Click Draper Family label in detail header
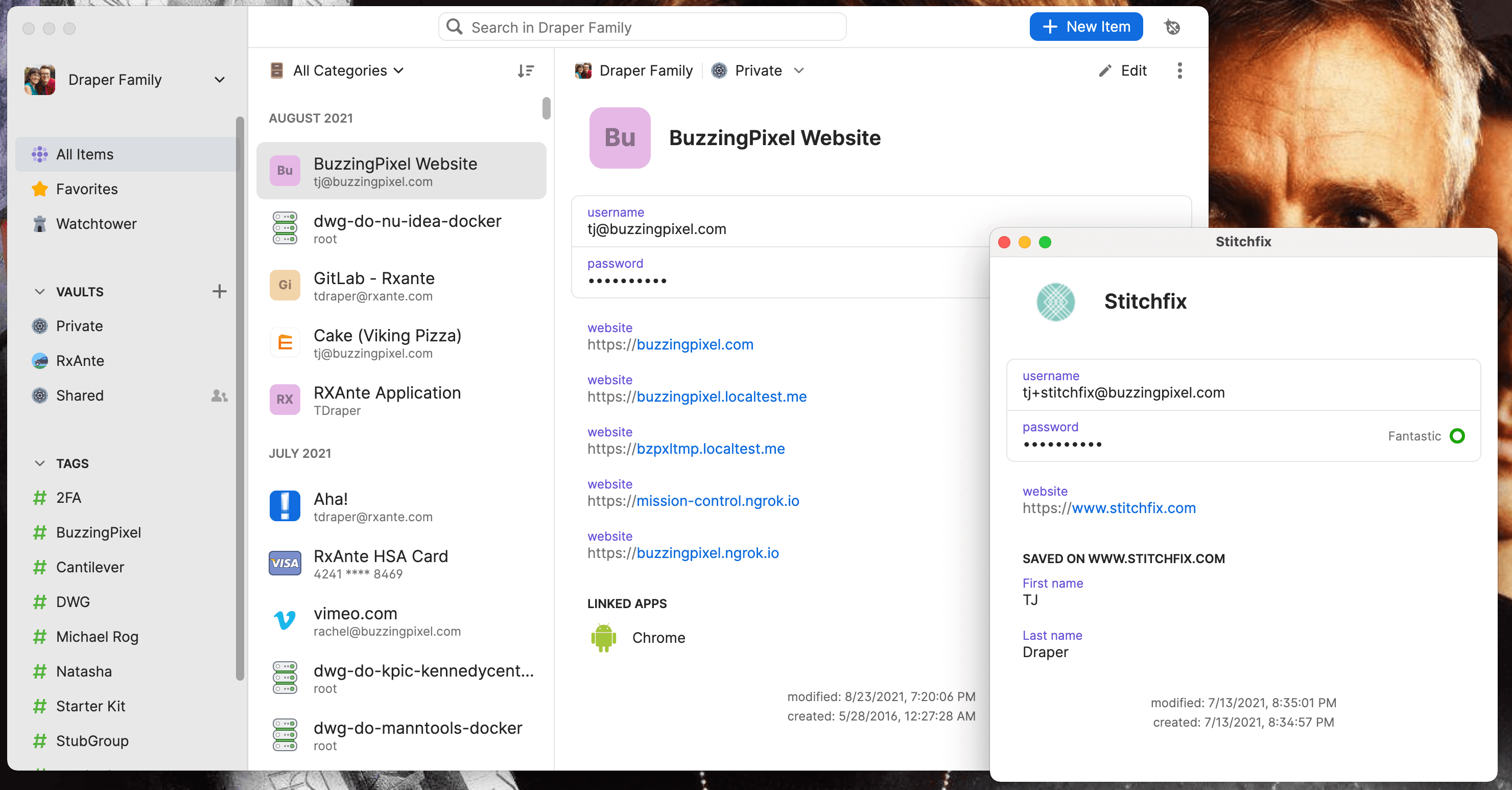Screen dimensions: 1512x790 click(x=646, y=71)
